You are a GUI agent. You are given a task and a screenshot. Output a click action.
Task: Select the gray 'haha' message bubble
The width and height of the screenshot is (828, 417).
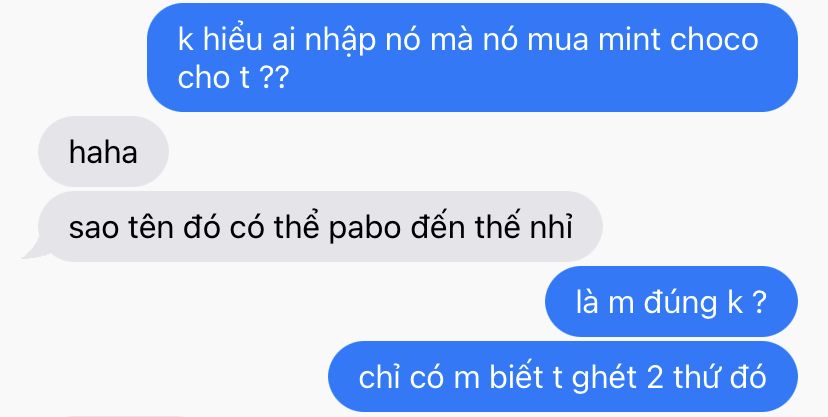pyautogui.click(x=104, y=151)
